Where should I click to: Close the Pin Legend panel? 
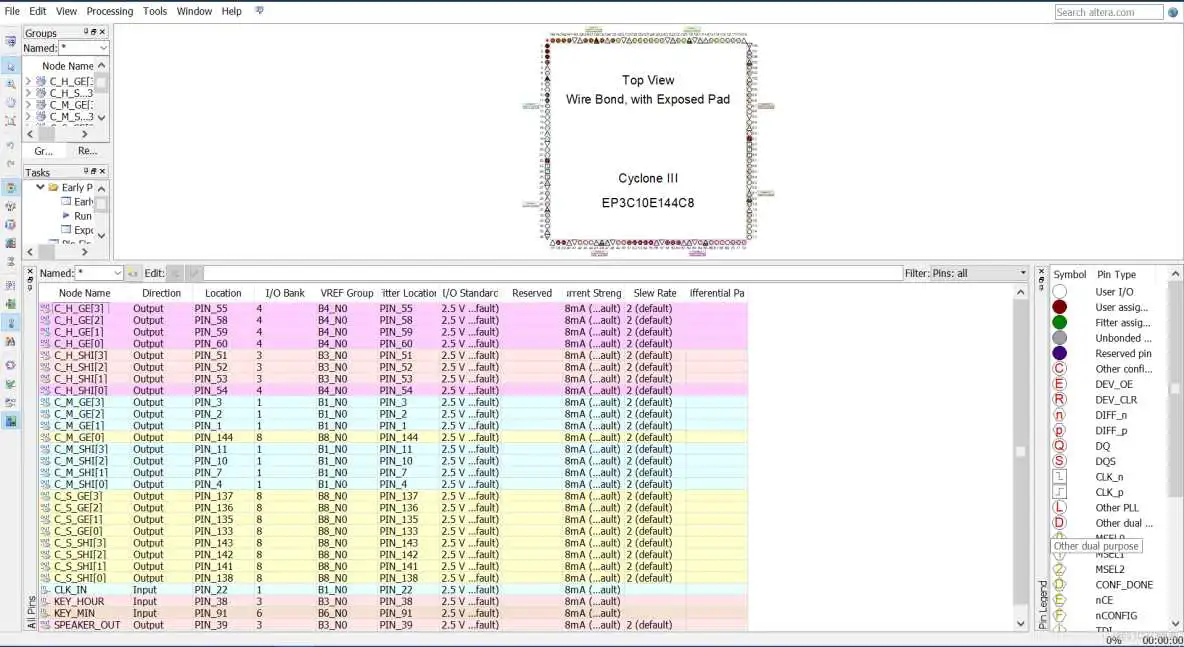coord(1041,270)
